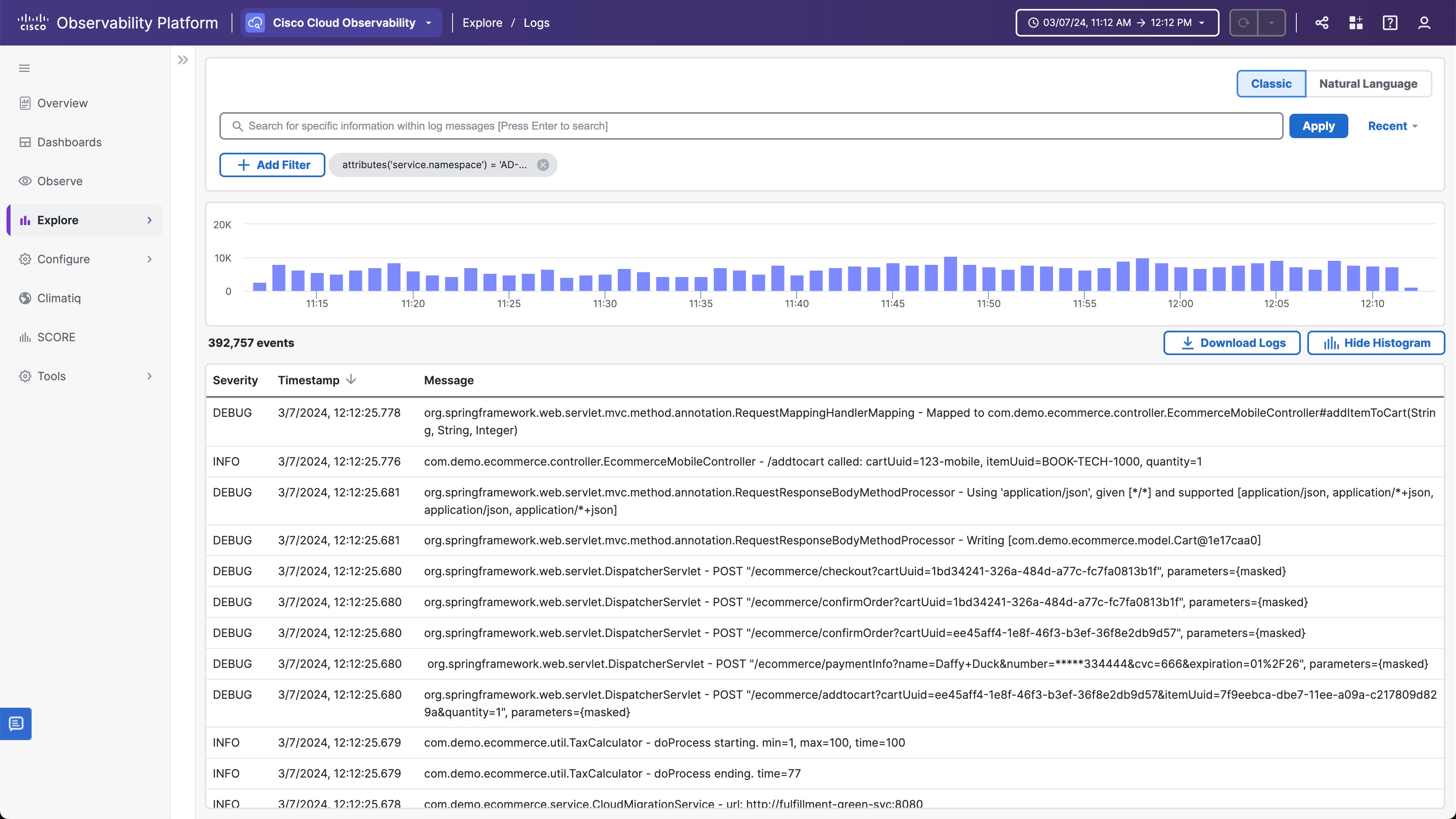Click the Severity column header
This screenshot has width=1456, height=819.
[235, 380]
